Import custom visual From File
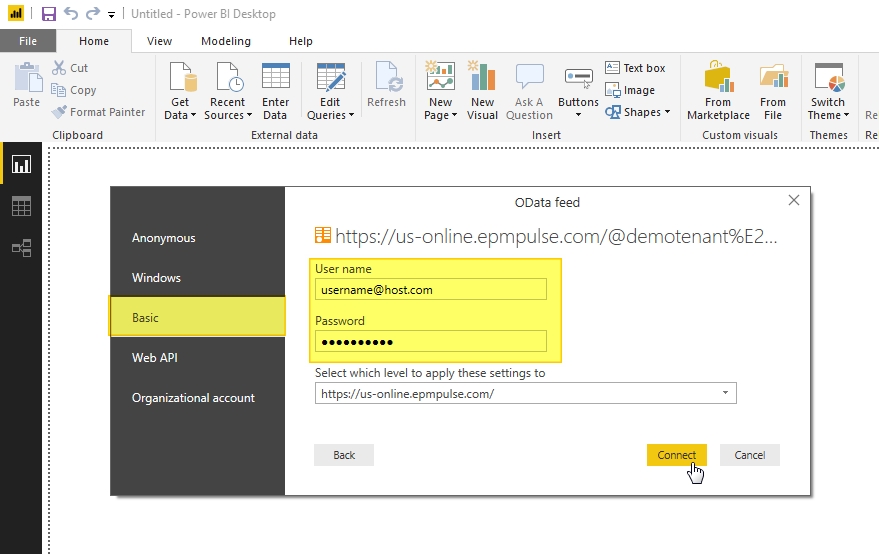The image size is (879, 554). [x=773, y=91]
